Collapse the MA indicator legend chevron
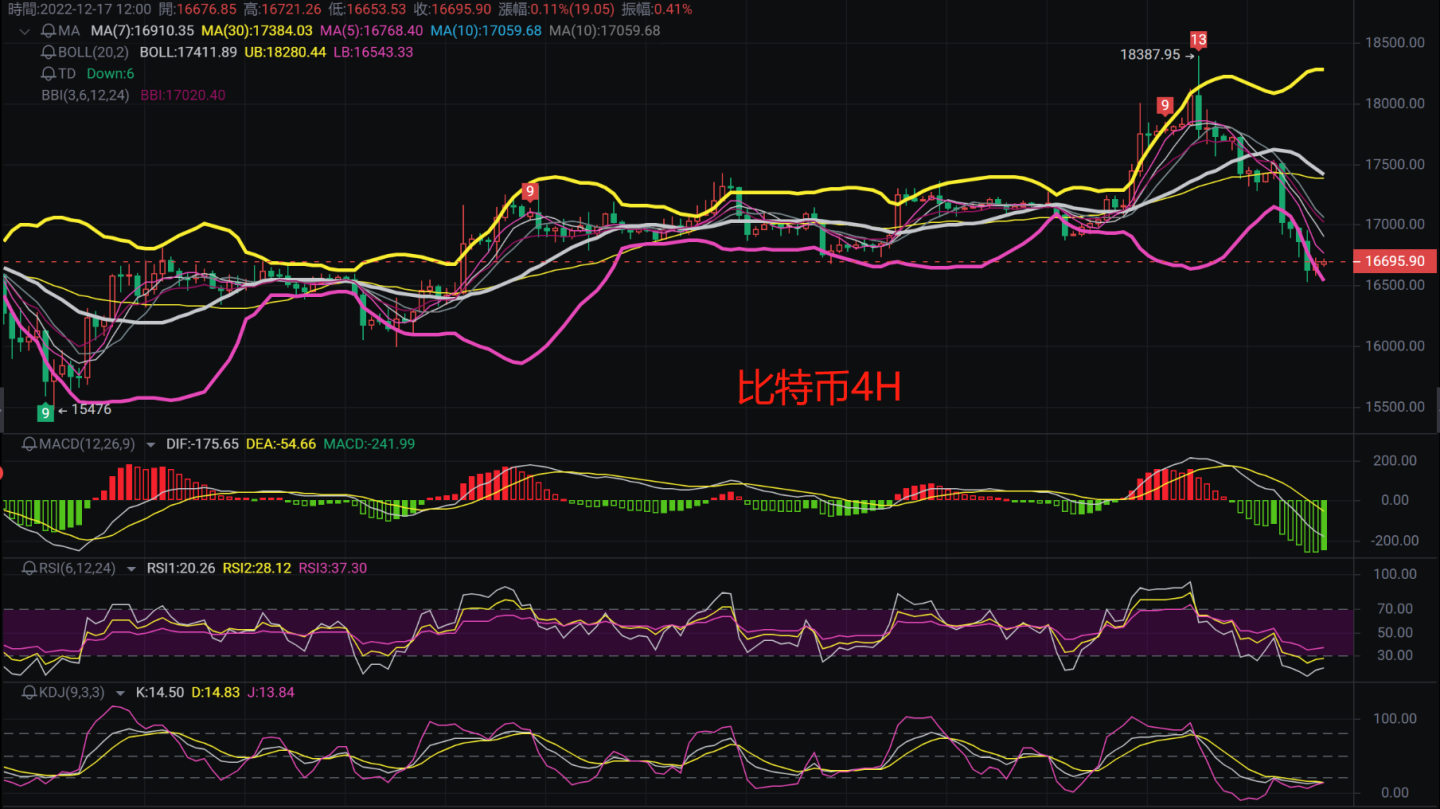The image size is (1440, 809). (x=24, y=31)
